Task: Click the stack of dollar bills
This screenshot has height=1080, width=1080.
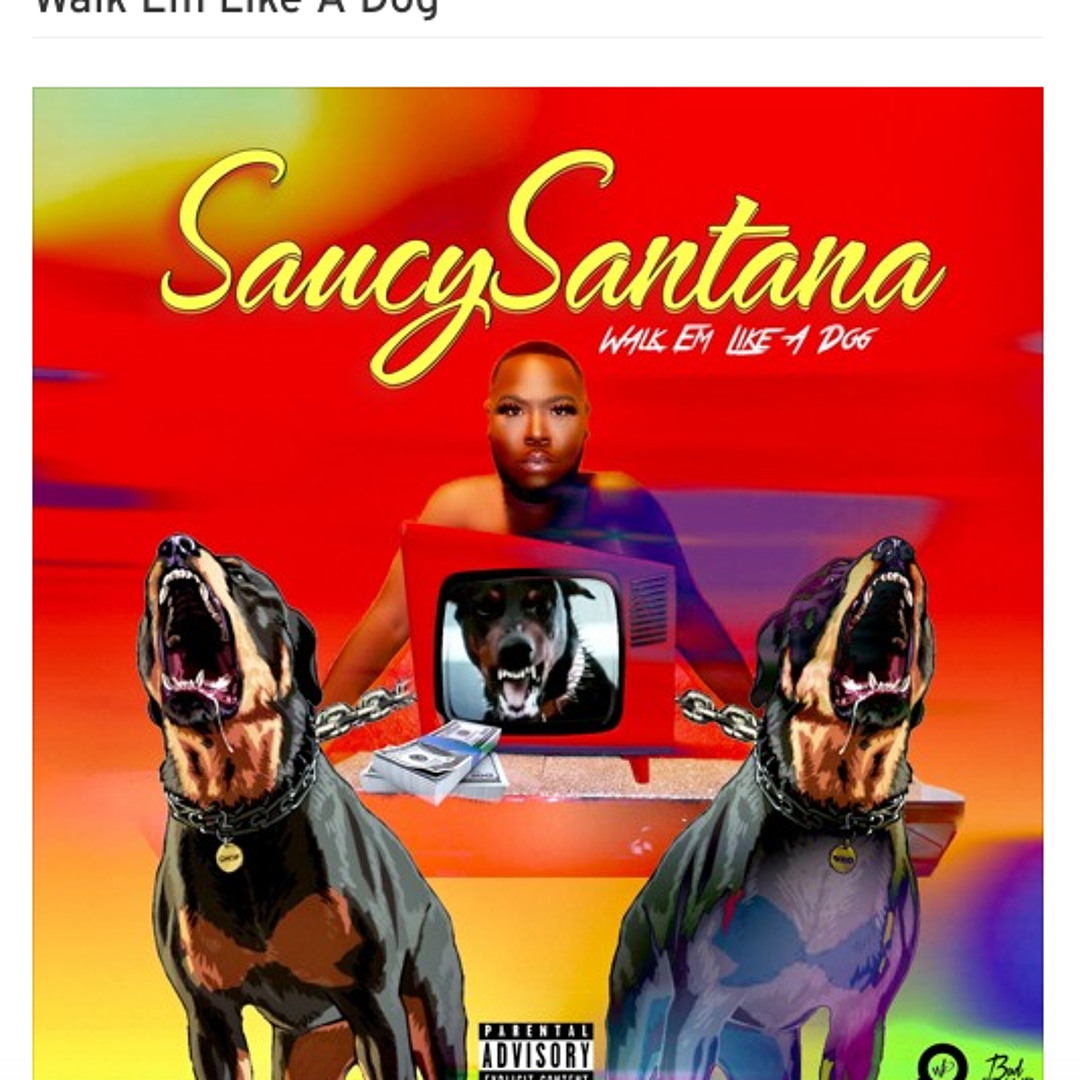Action: (x=435, y=762)
